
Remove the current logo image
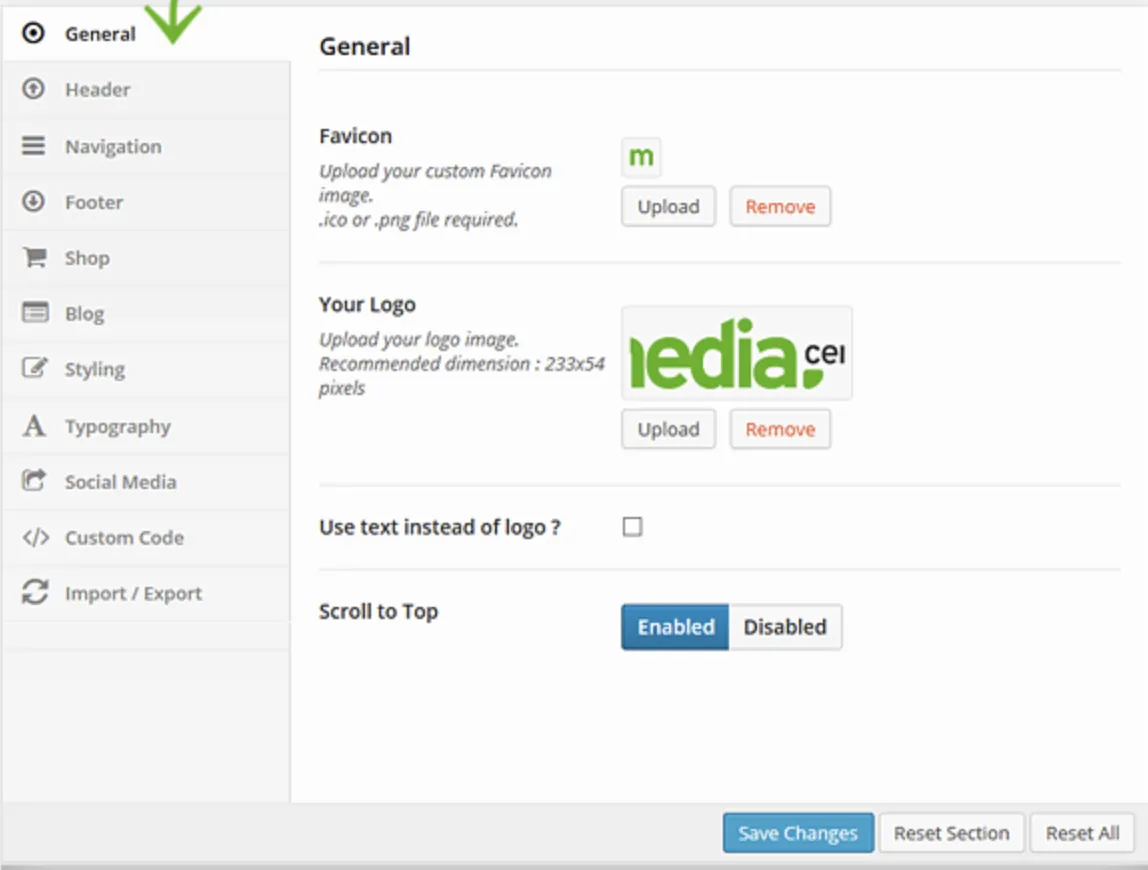[x=780, y=429]
